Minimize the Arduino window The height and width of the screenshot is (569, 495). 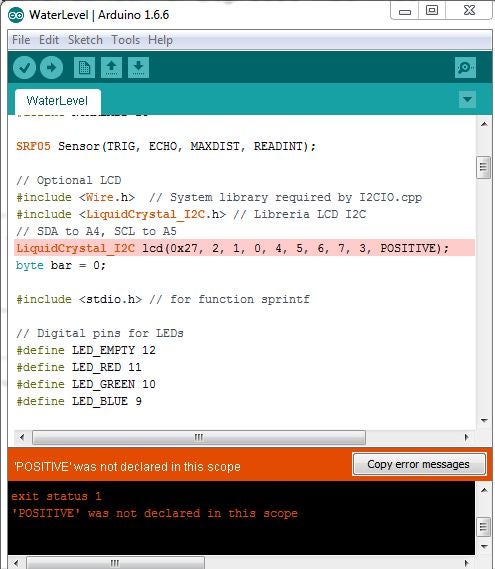(x=405, y=12)
